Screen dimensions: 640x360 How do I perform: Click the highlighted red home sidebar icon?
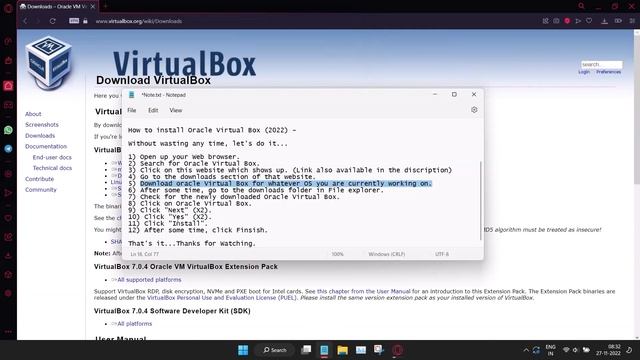tap(8, 85)
